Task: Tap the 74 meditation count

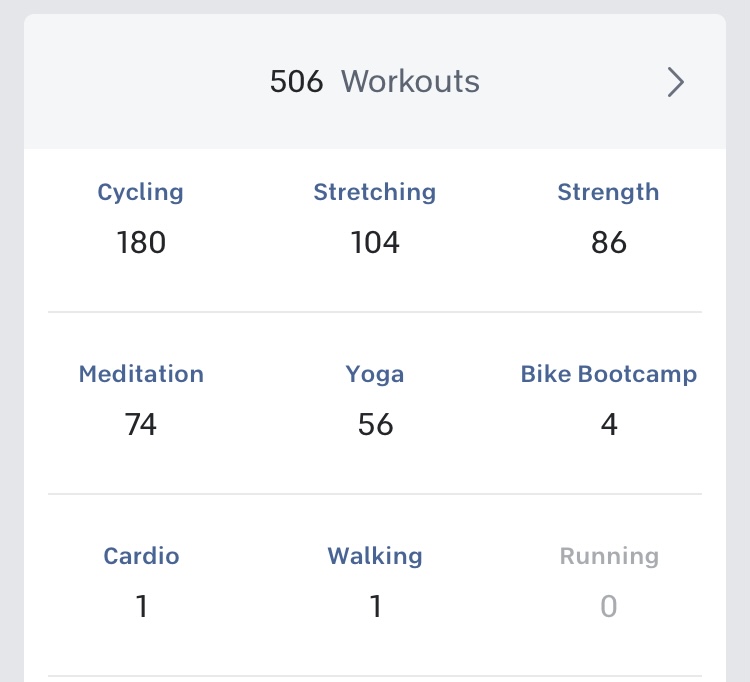Action: [141, 425]
